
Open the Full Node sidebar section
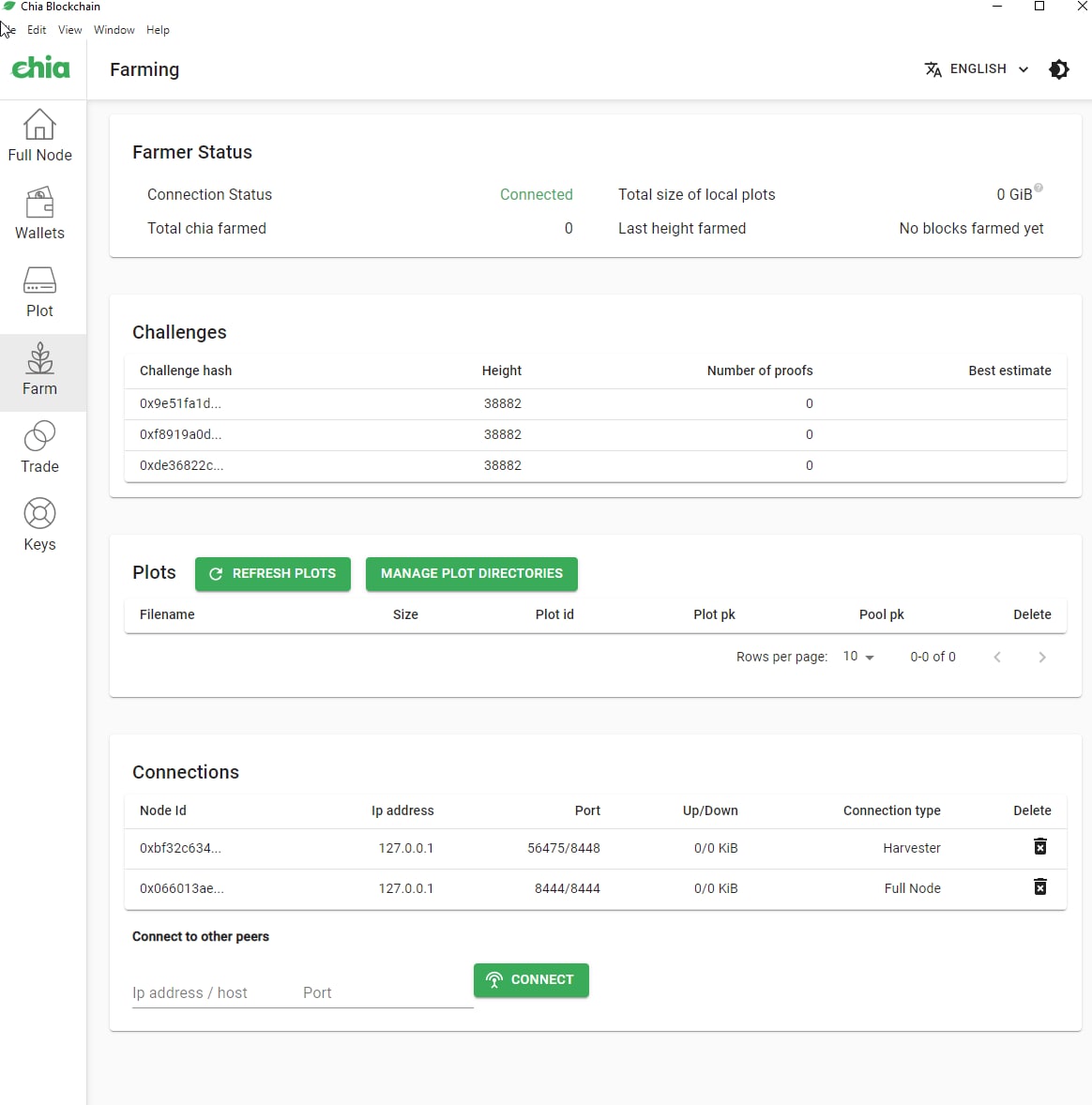point(40,135)
